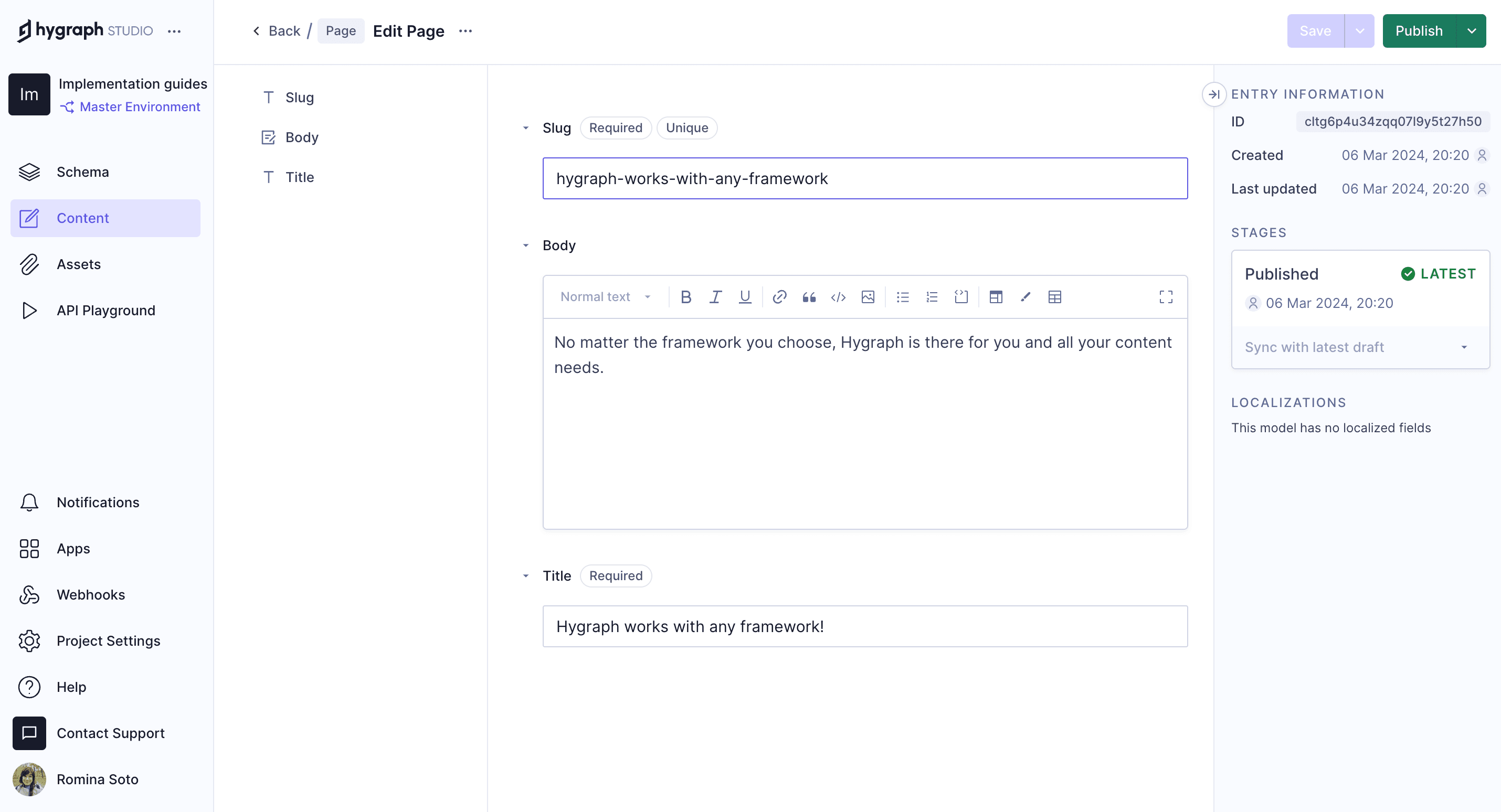Open the rich text editor in fullscreen mode
This screenshot has height=812, width=1501.
pos(1165,297)
